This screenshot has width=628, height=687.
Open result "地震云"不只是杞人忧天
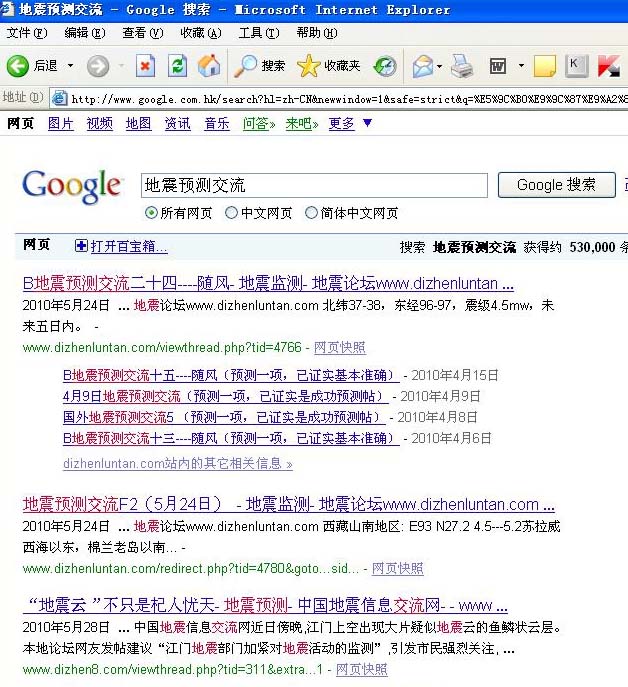pos(265,606)
